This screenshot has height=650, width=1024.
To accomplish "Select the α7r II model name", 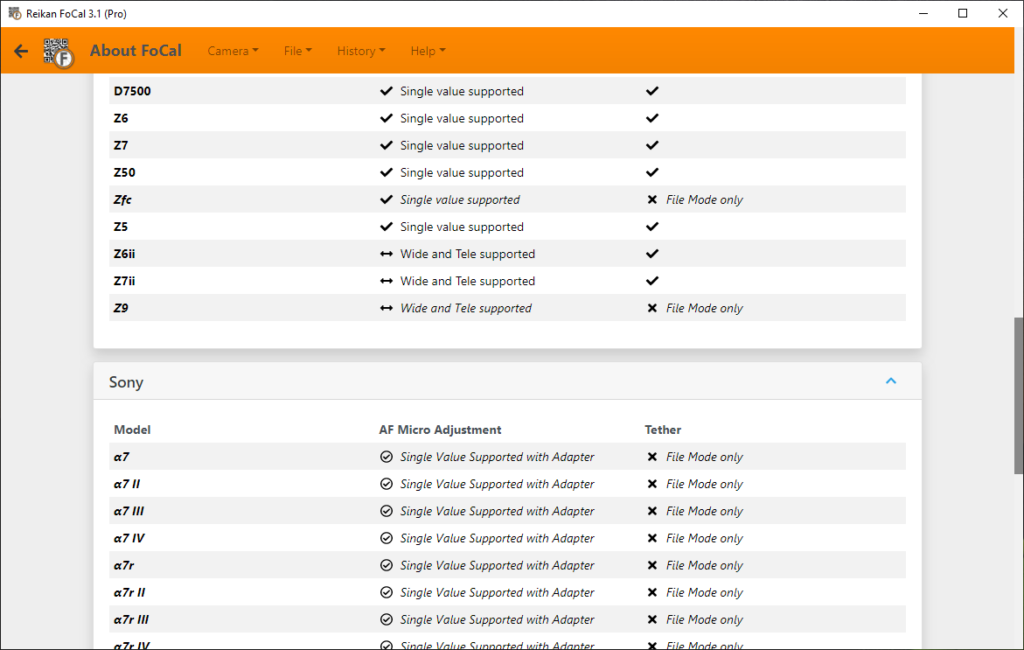I will pos(129,593).
